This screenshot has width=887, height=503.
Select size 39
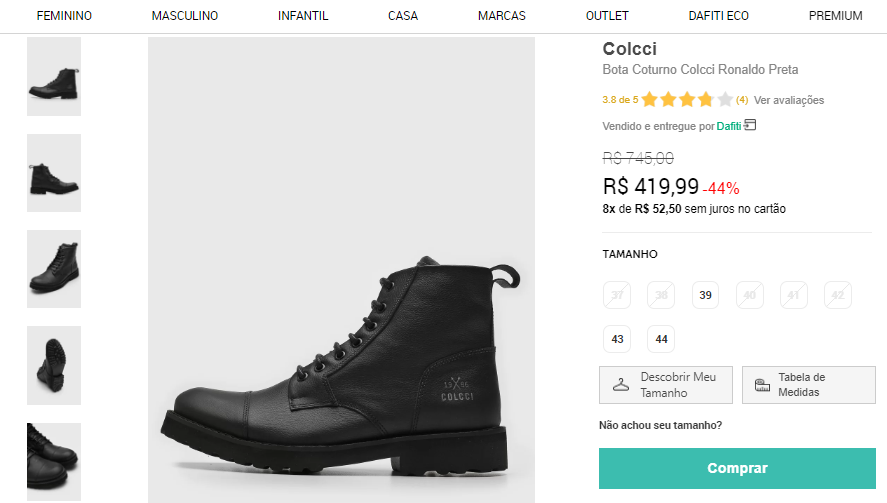tap(705, 295)
